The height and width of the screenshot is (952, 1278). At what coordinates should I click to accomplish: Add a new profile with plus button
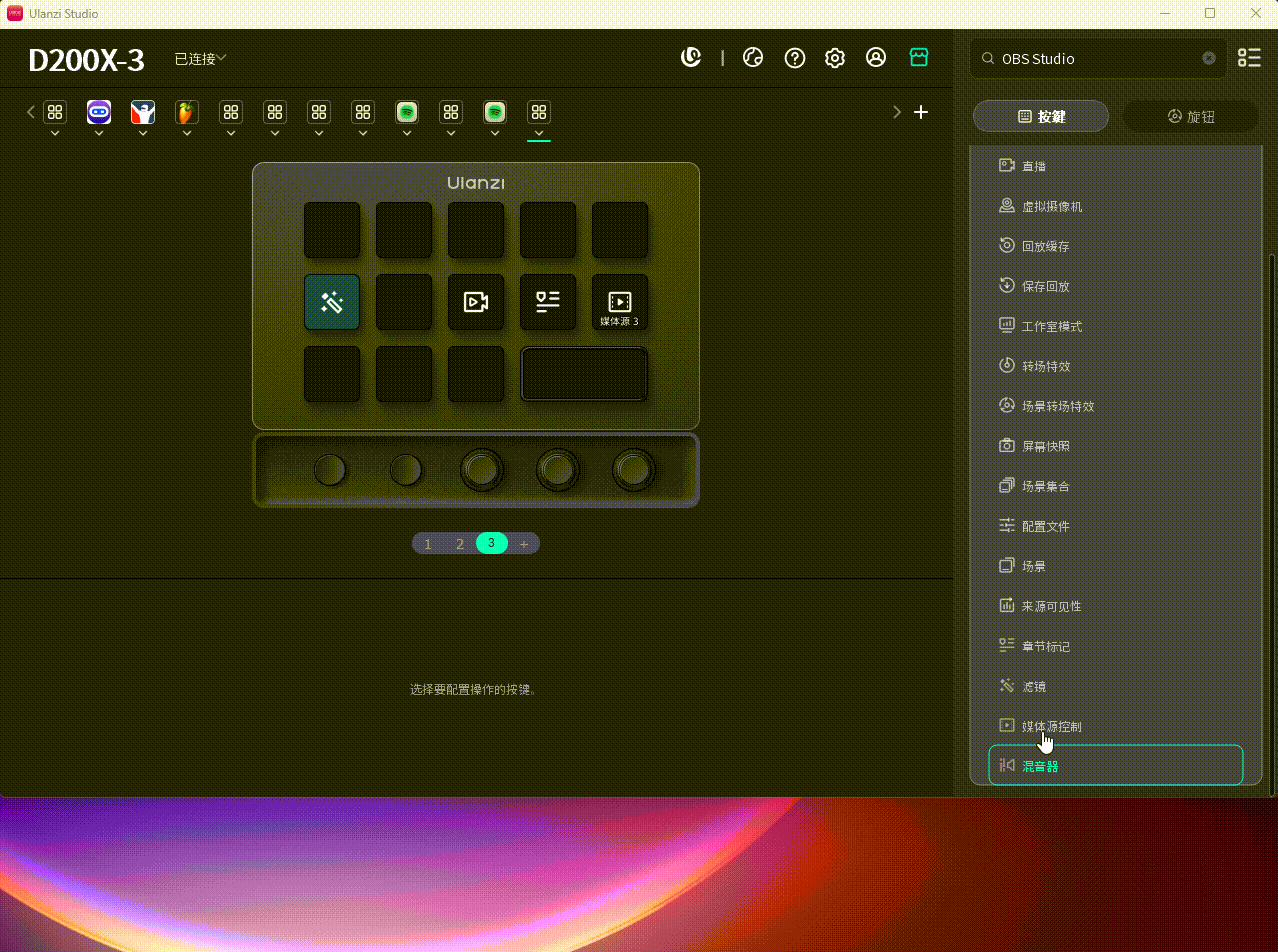click(x=921, y=112)
